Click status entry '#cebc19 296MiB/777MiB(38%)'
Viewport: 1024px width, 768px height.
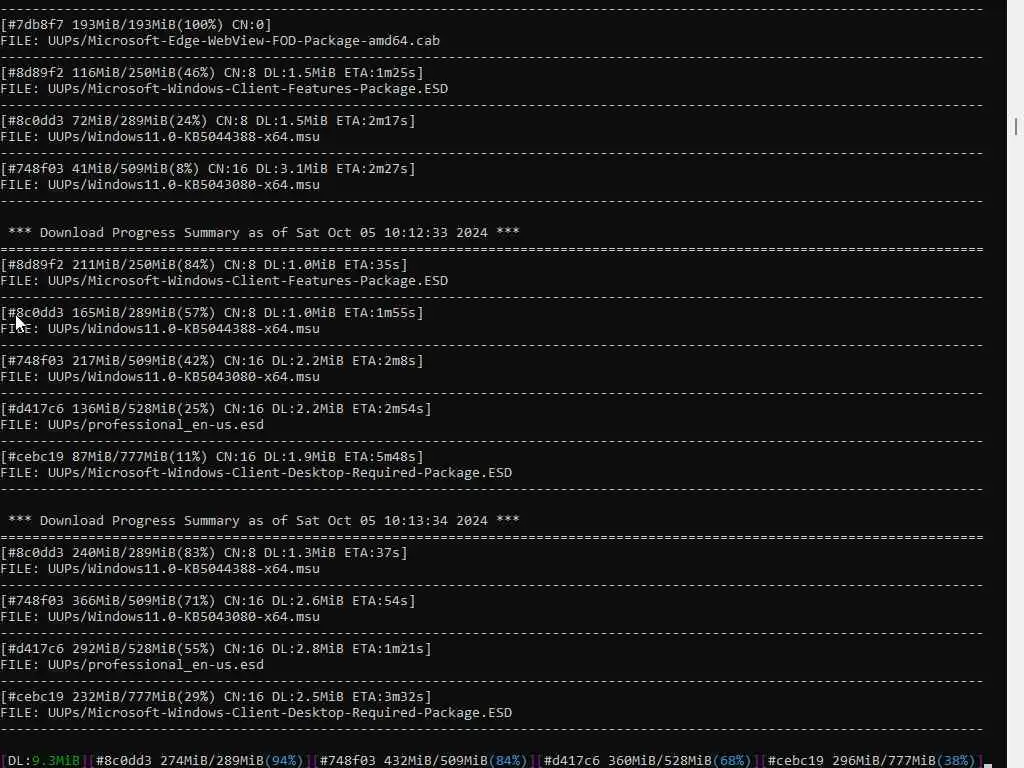tap(871, 761)
